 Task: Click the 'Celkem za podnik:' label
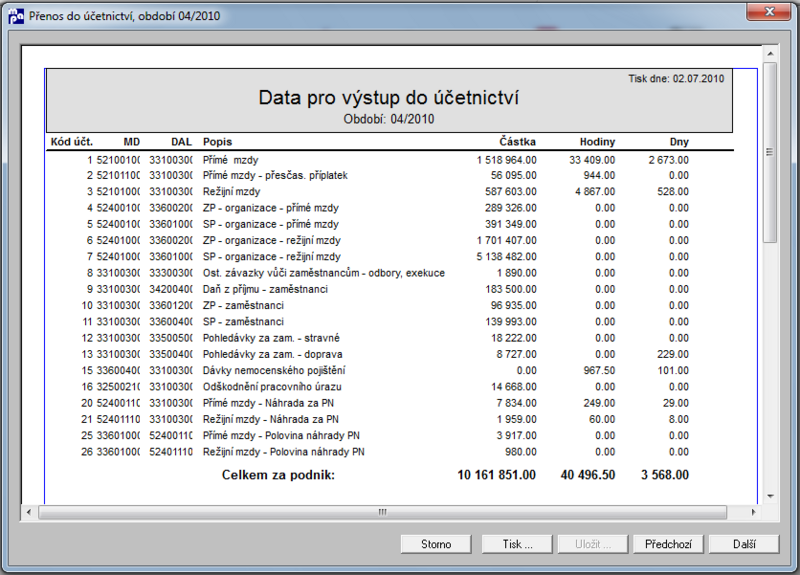tap(278, 475)
